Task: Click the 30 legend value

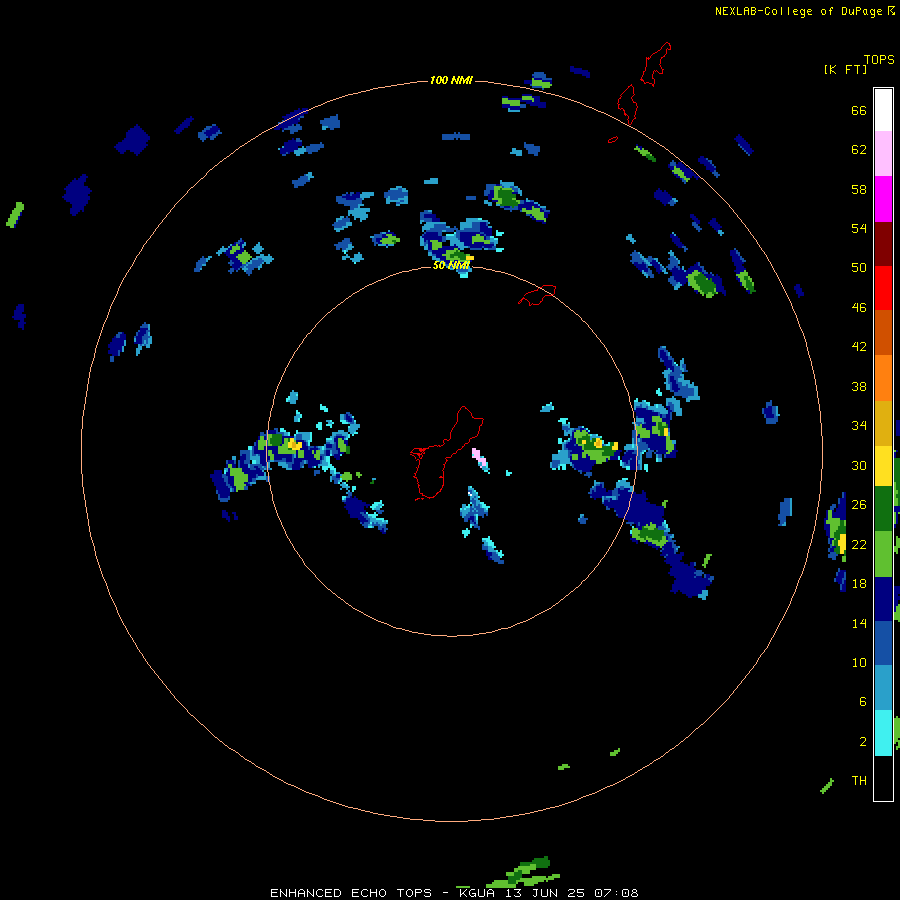Action: 859,465
